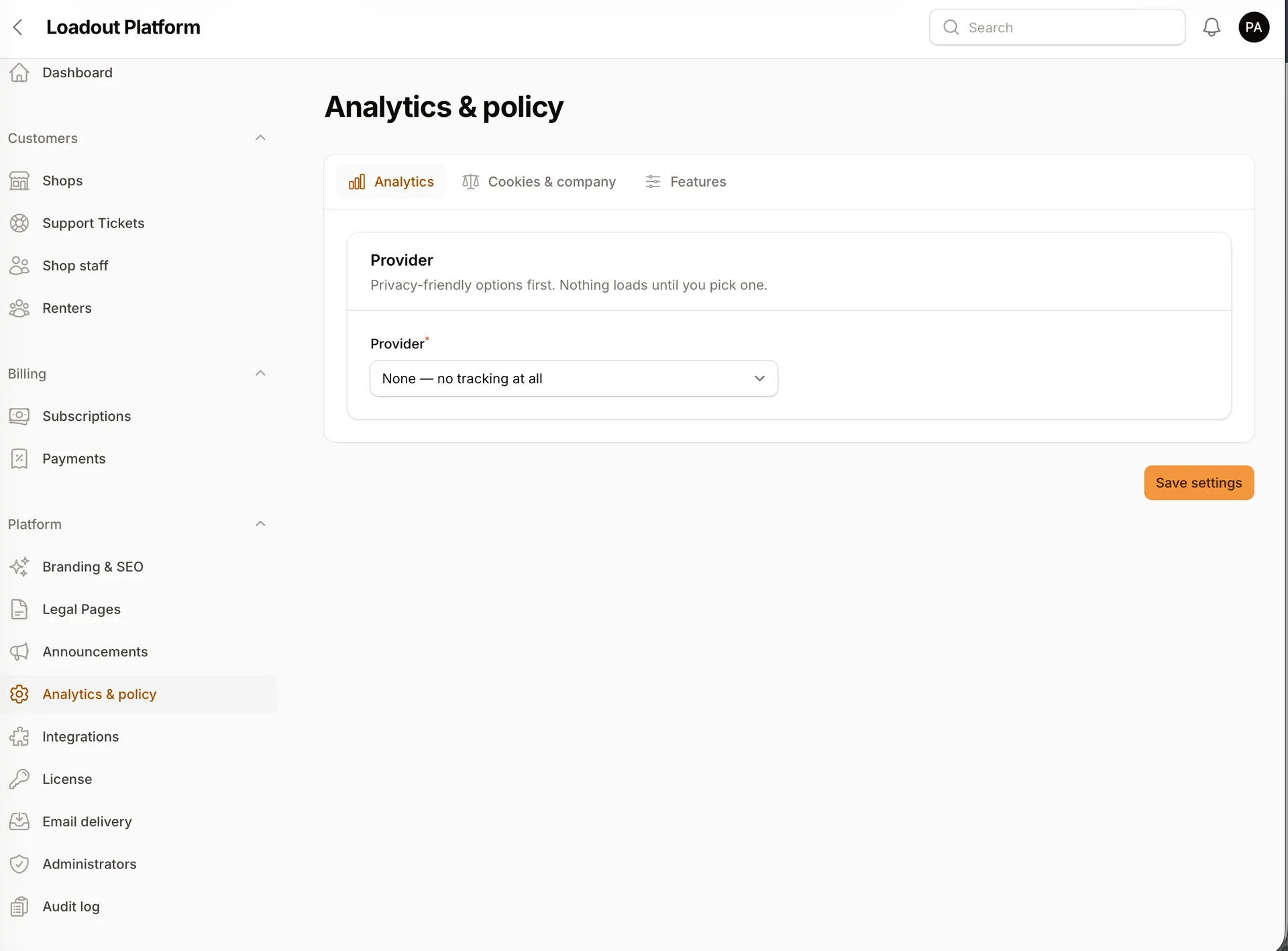Open the notifications bell
Screen dimensions: 1288x951
1211,28
